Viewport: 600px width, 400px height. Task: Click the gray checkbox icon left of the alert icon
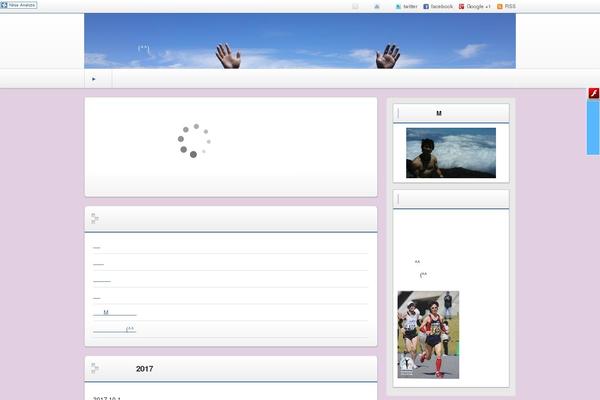coord(355,7)
